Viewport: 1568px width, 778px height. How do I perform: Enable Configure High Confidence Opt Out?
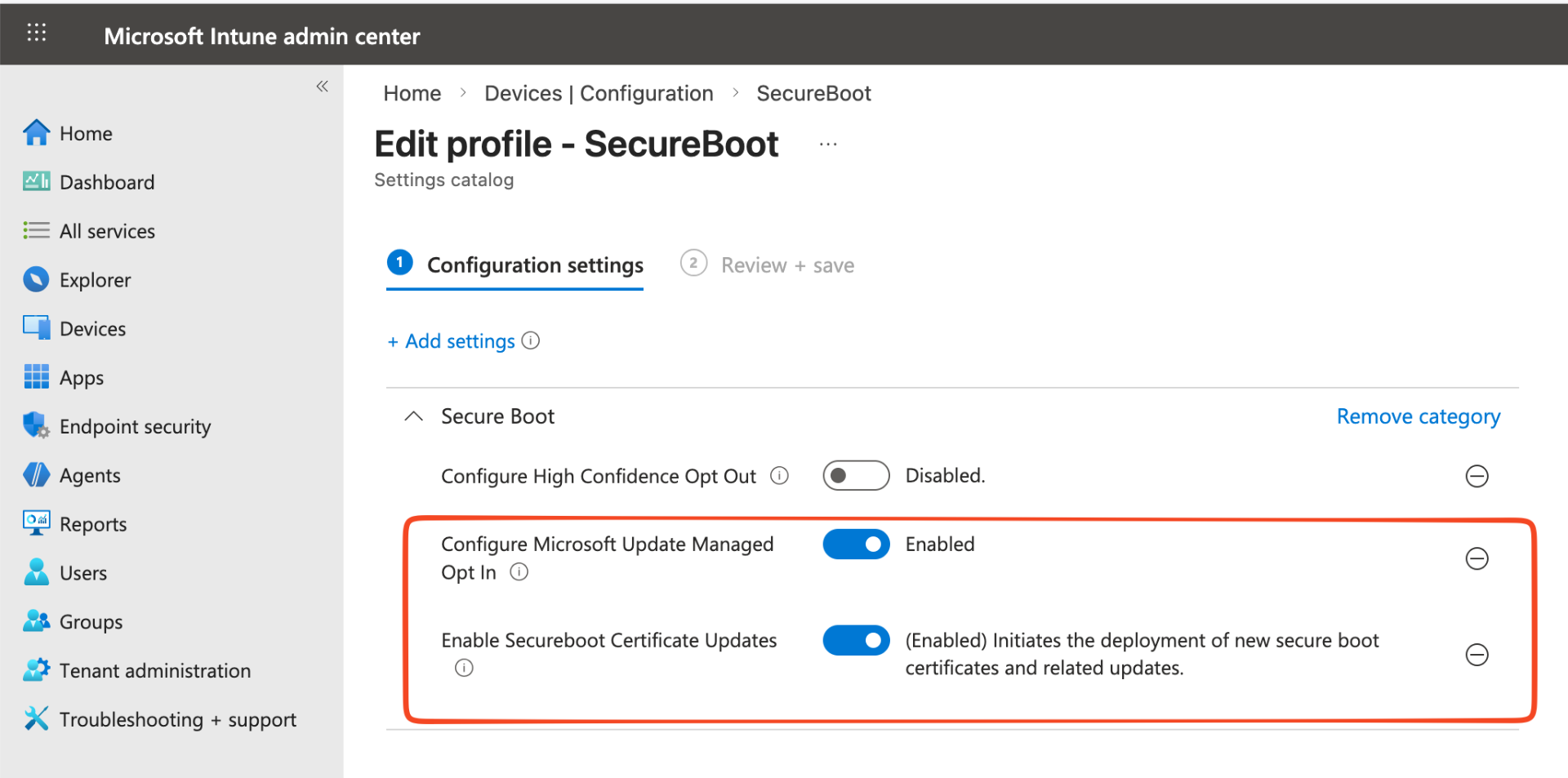pos(856,475)
